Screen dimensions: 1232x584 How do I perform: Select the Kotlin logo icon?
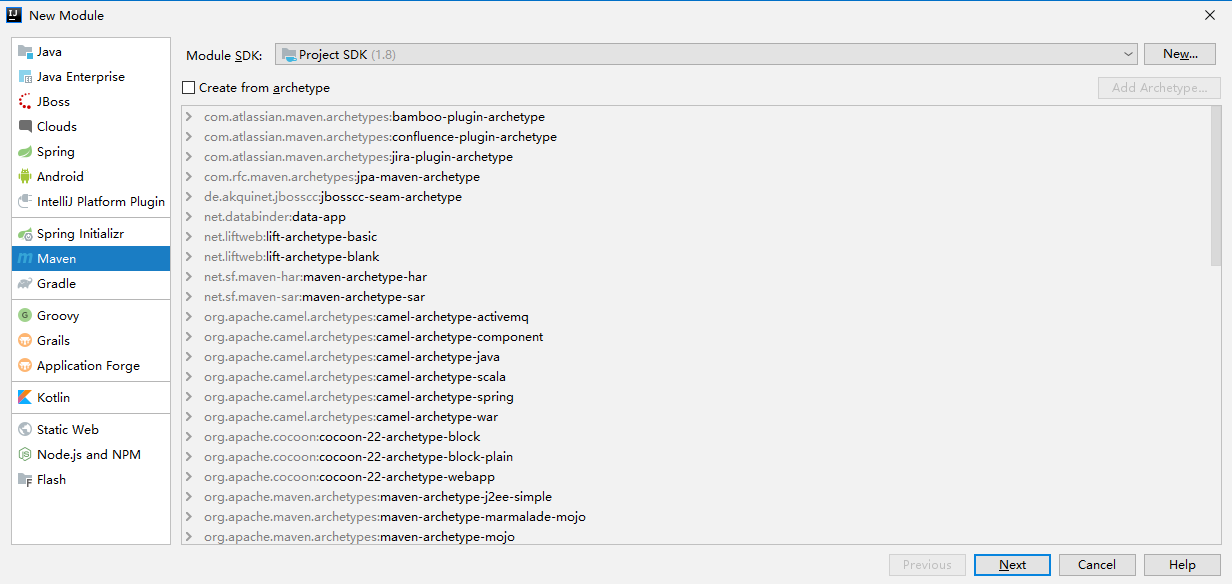25,398
